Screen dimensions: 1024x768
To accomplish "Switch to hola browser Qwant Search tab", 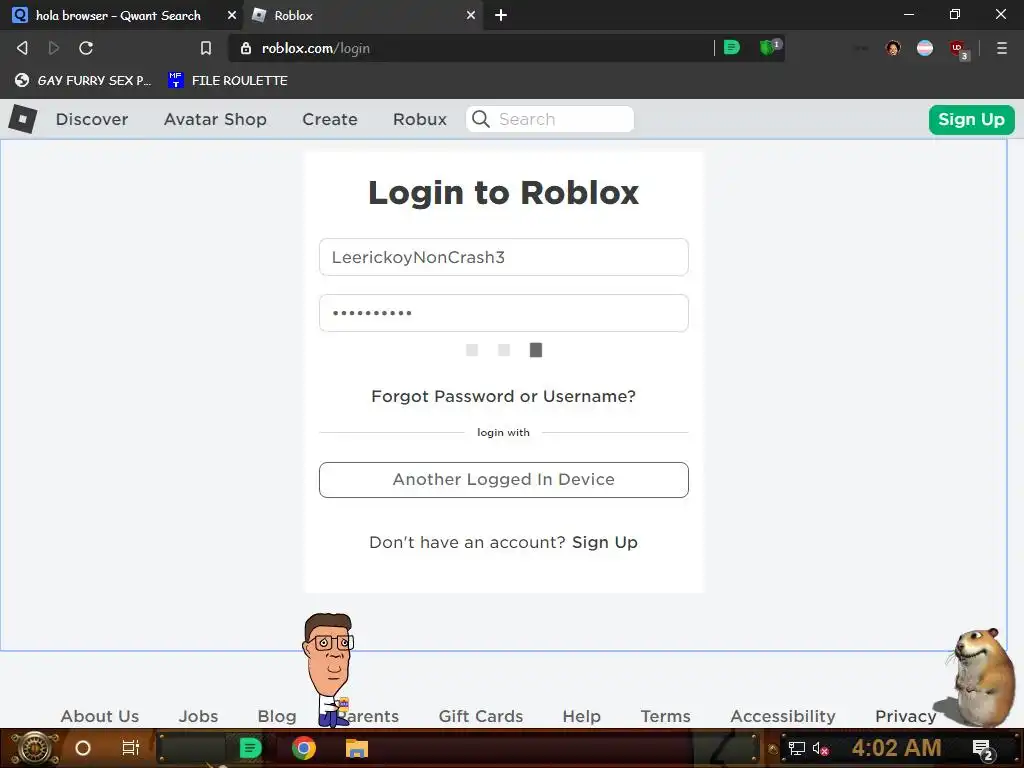I will pyautogui.click(x=118, y=15).
